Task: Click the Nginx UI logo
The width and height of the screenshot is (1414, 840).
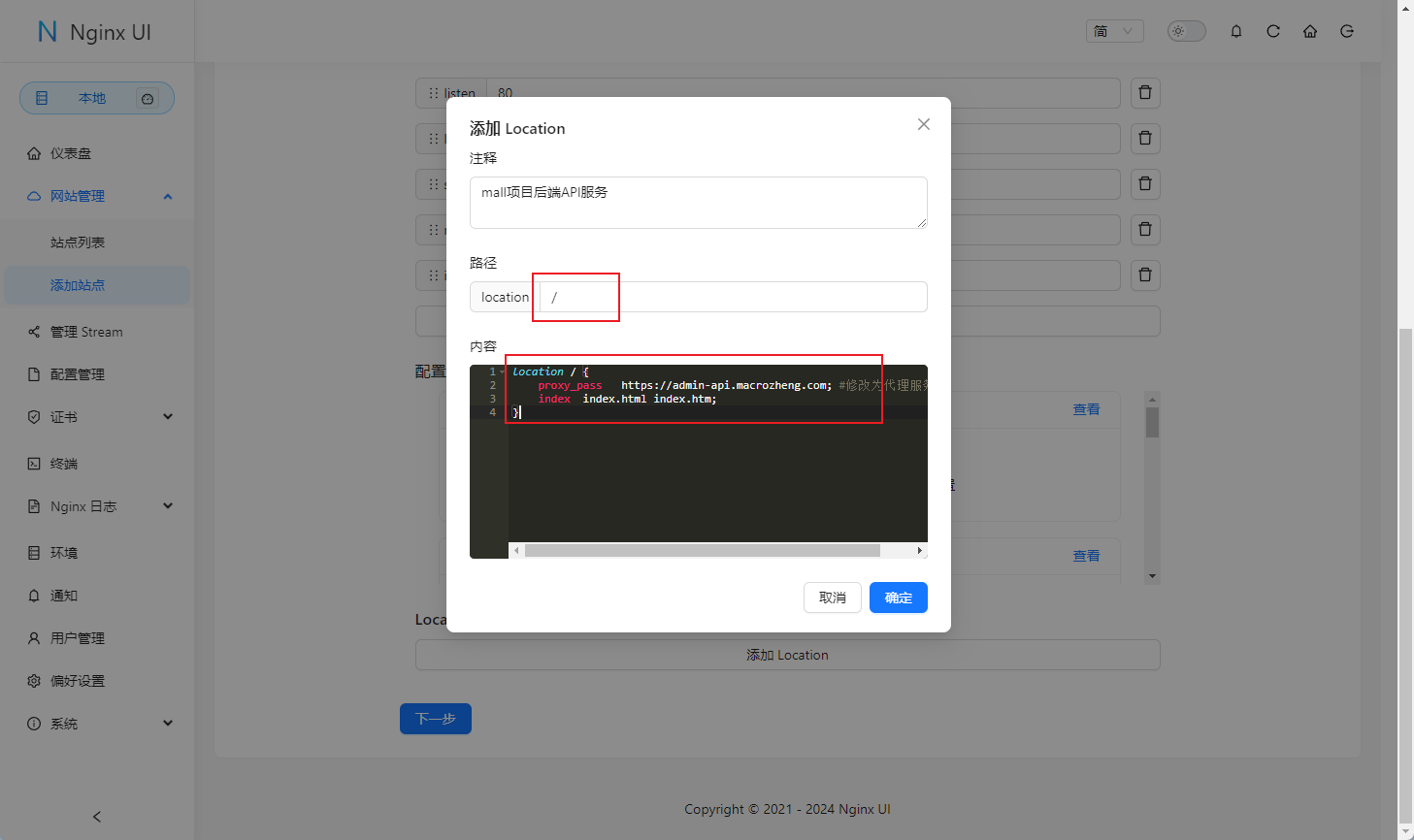Action: pos(94,32)
